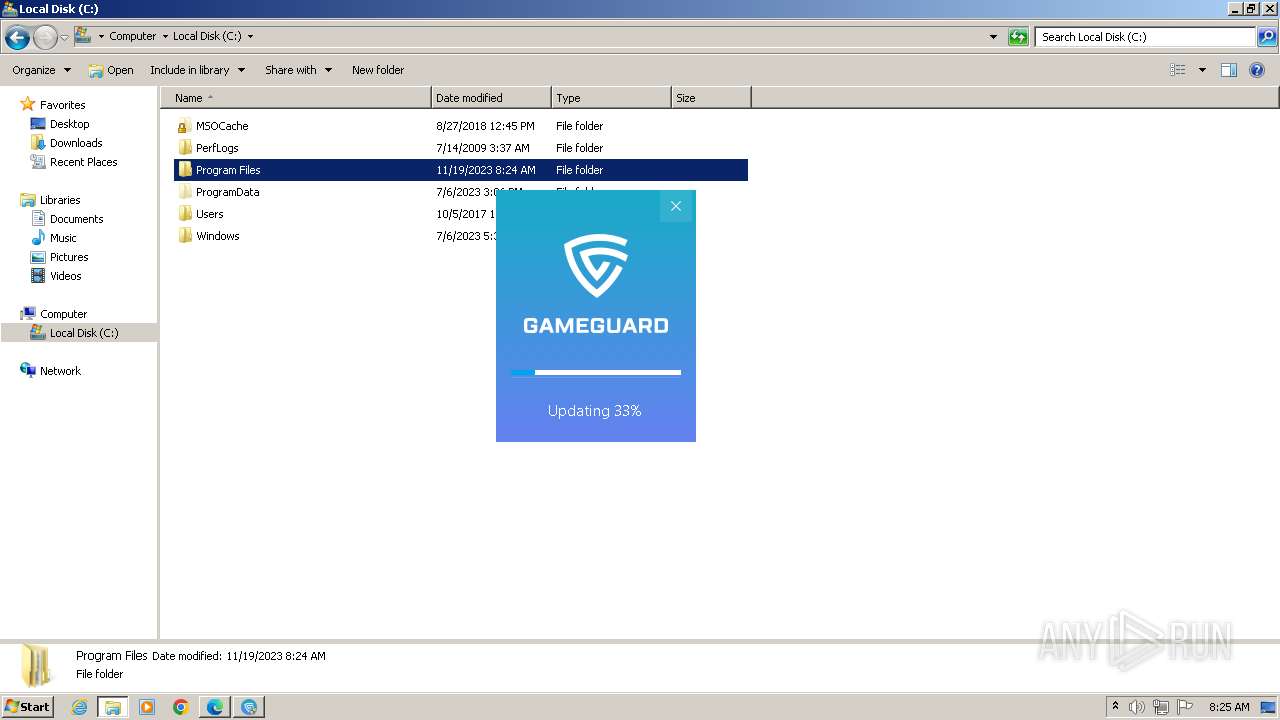Sort by Size column header
The height and width of the screenshot is (720, 1280).
tap(711, 98)
